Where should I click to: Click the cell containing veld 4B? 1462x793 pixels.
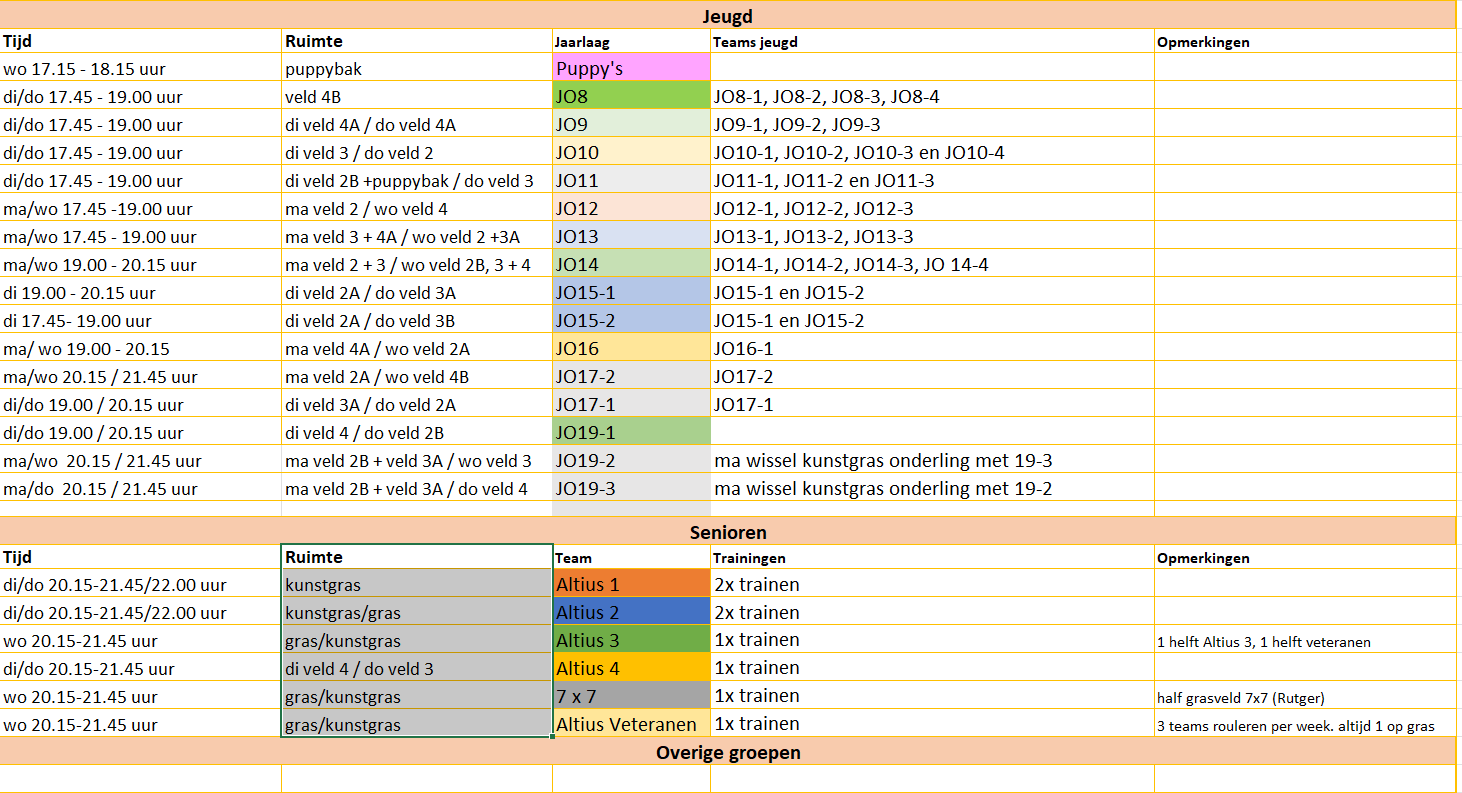click(416, 97)
